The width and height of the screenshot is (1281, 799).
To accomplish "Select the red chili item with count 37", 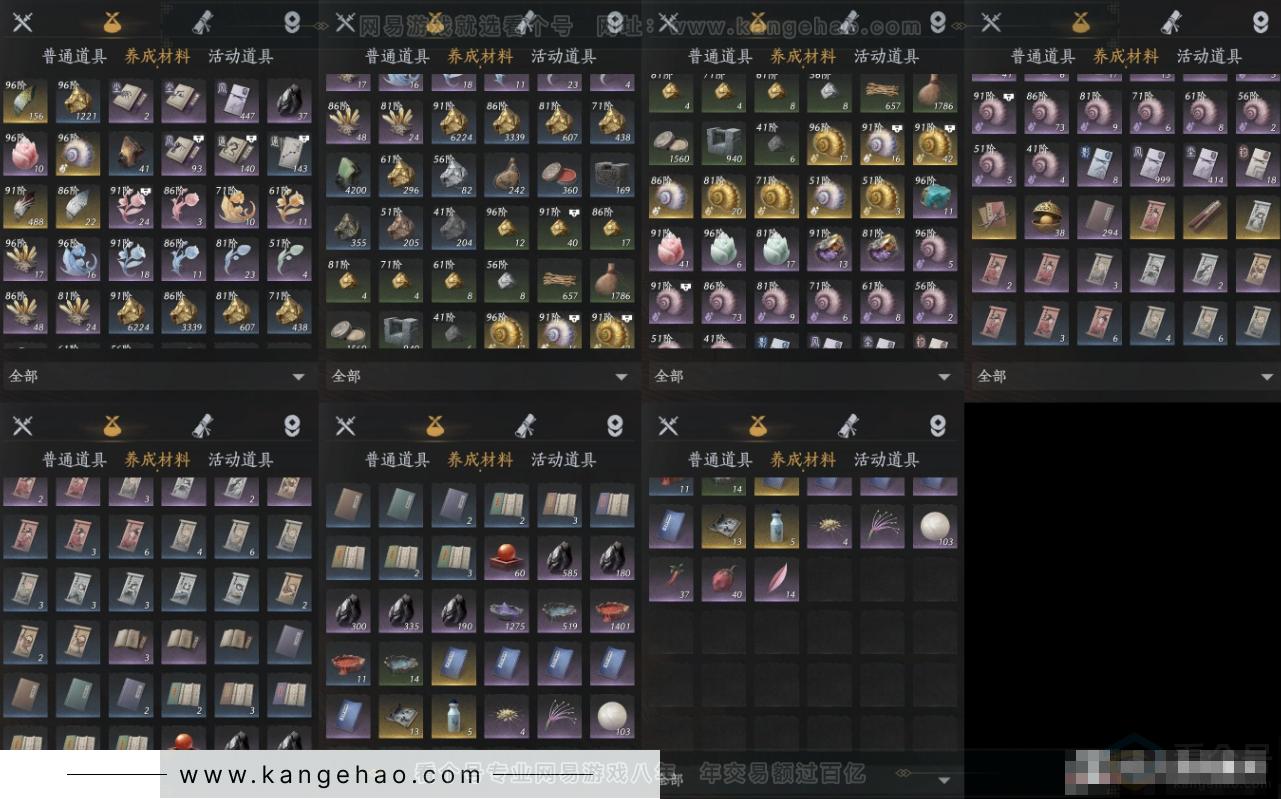I will pos(671,579).
